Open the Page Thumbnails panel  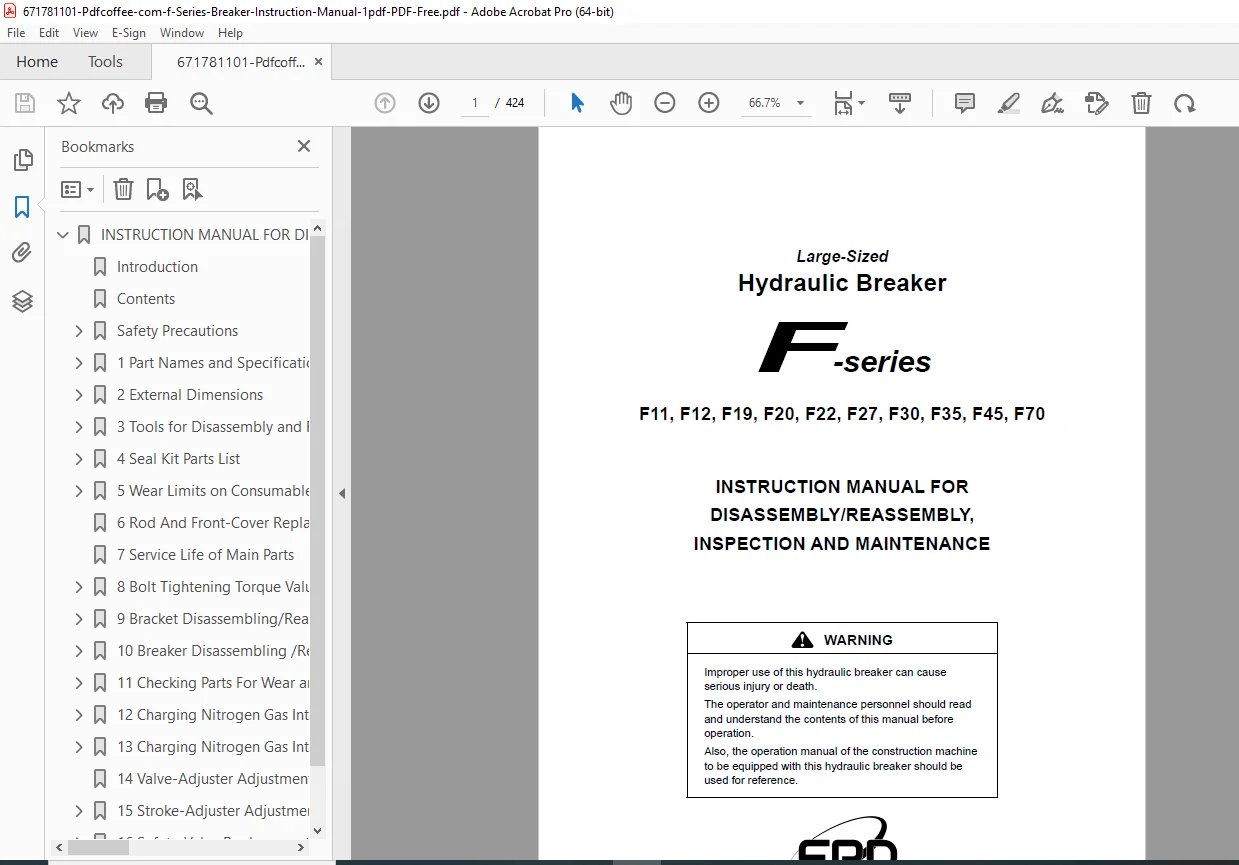click(x=22, y=160)
